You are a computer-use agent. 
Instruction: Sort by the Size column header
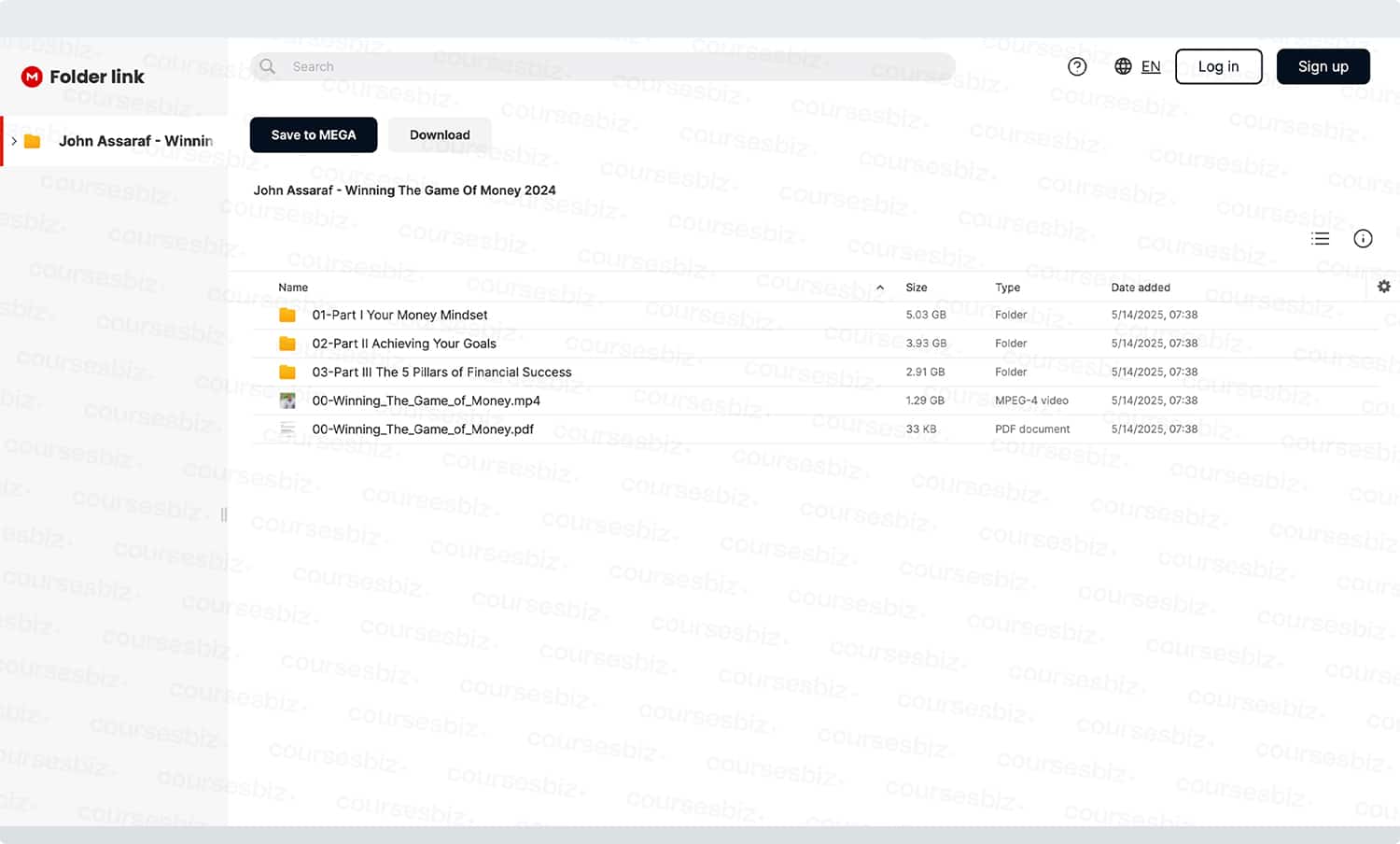coord(917,288)
